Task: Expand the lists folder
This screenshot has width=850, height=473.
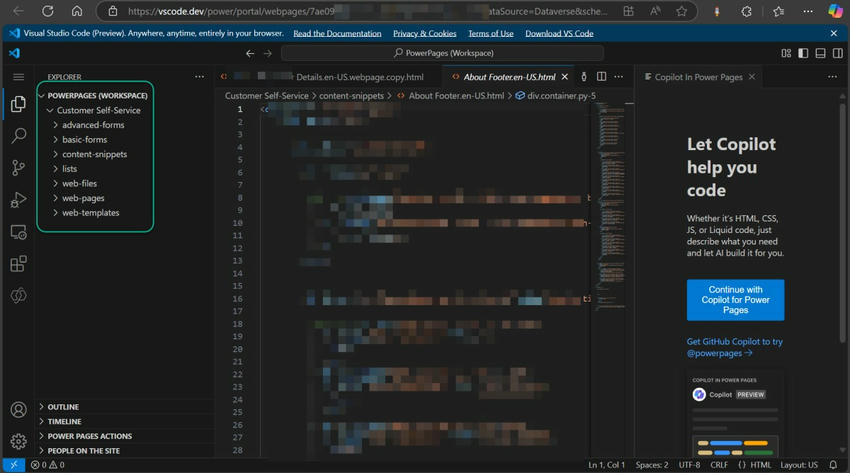Action: click(x=69, y=169)
